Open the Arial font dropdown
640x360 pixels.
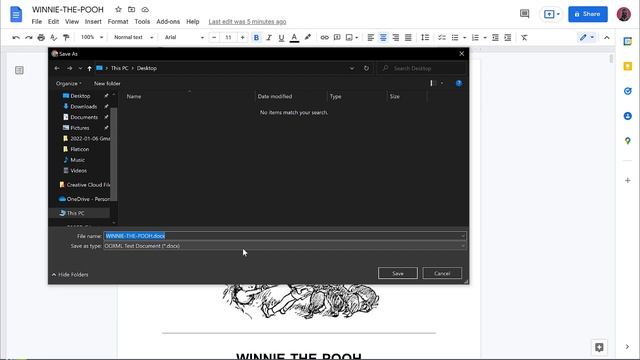[x=184, y=37]
